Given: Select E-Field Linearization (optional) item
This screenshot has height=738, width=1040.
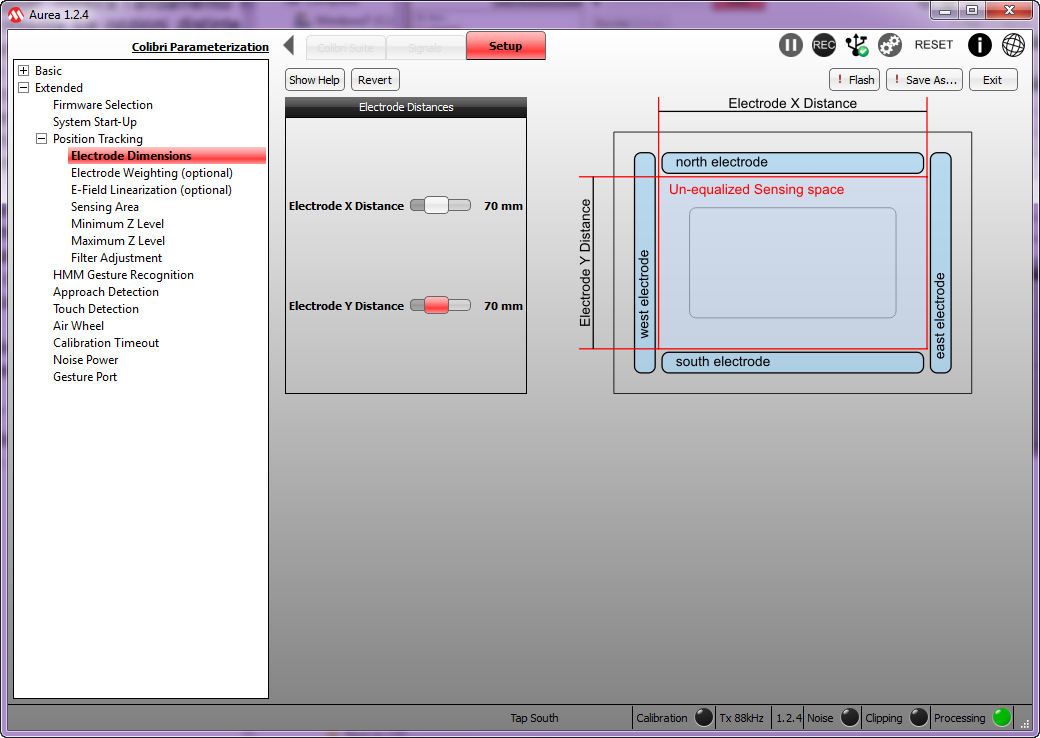Looking at the screenshot, I should [x=151, y=190].
